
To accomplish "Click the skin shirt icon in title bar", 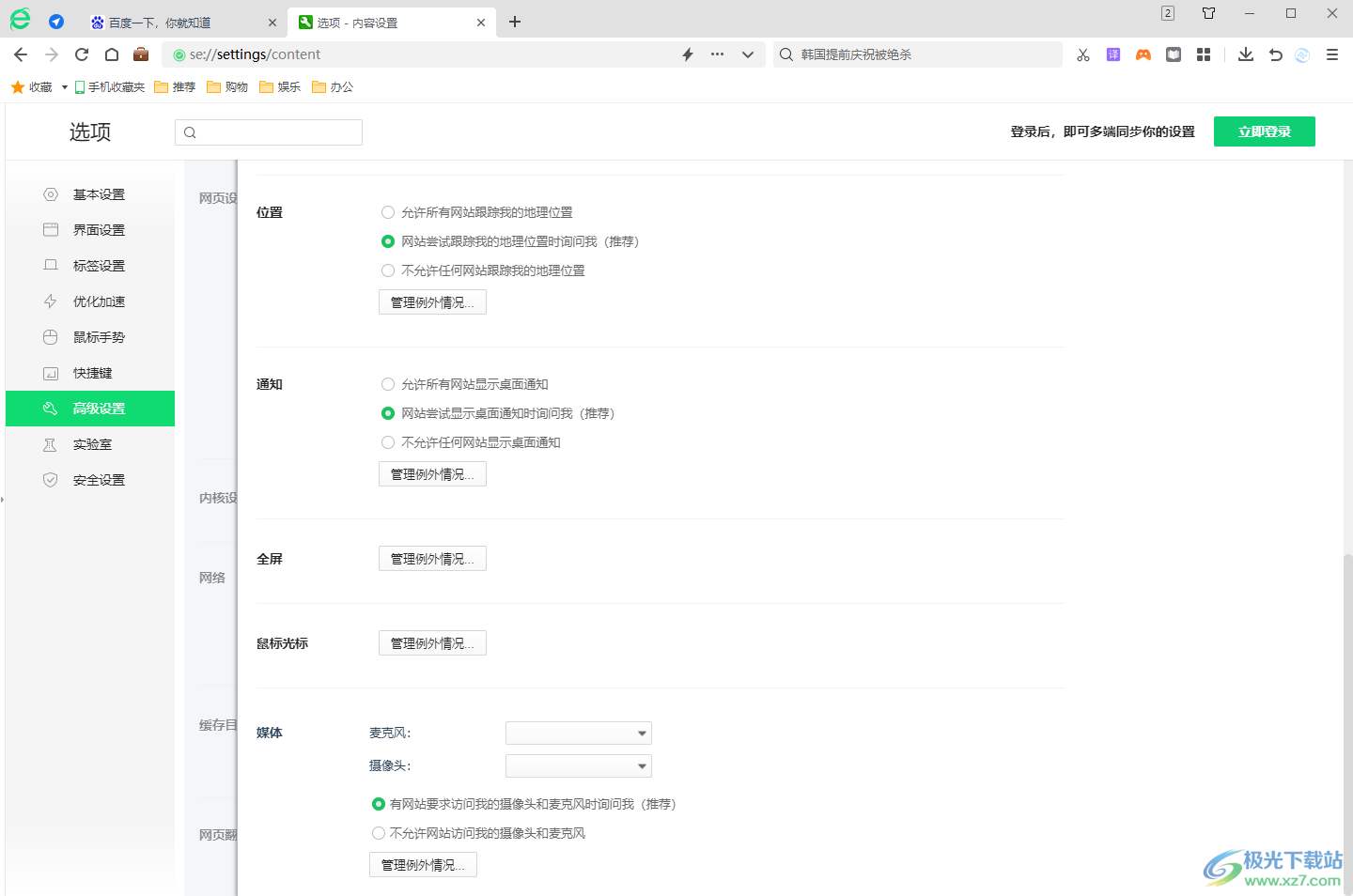I will coord(1209,13).
